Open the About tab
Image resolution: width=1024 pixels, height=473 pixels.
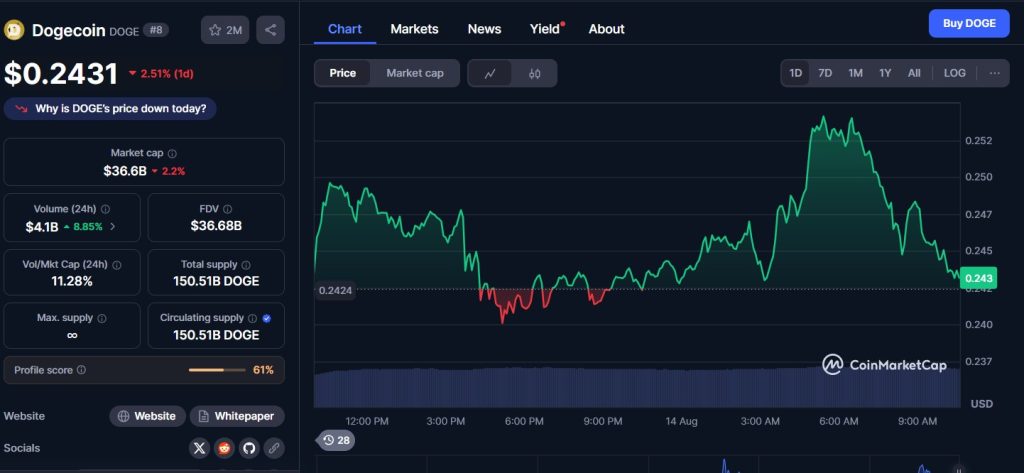tap(607, 29)
